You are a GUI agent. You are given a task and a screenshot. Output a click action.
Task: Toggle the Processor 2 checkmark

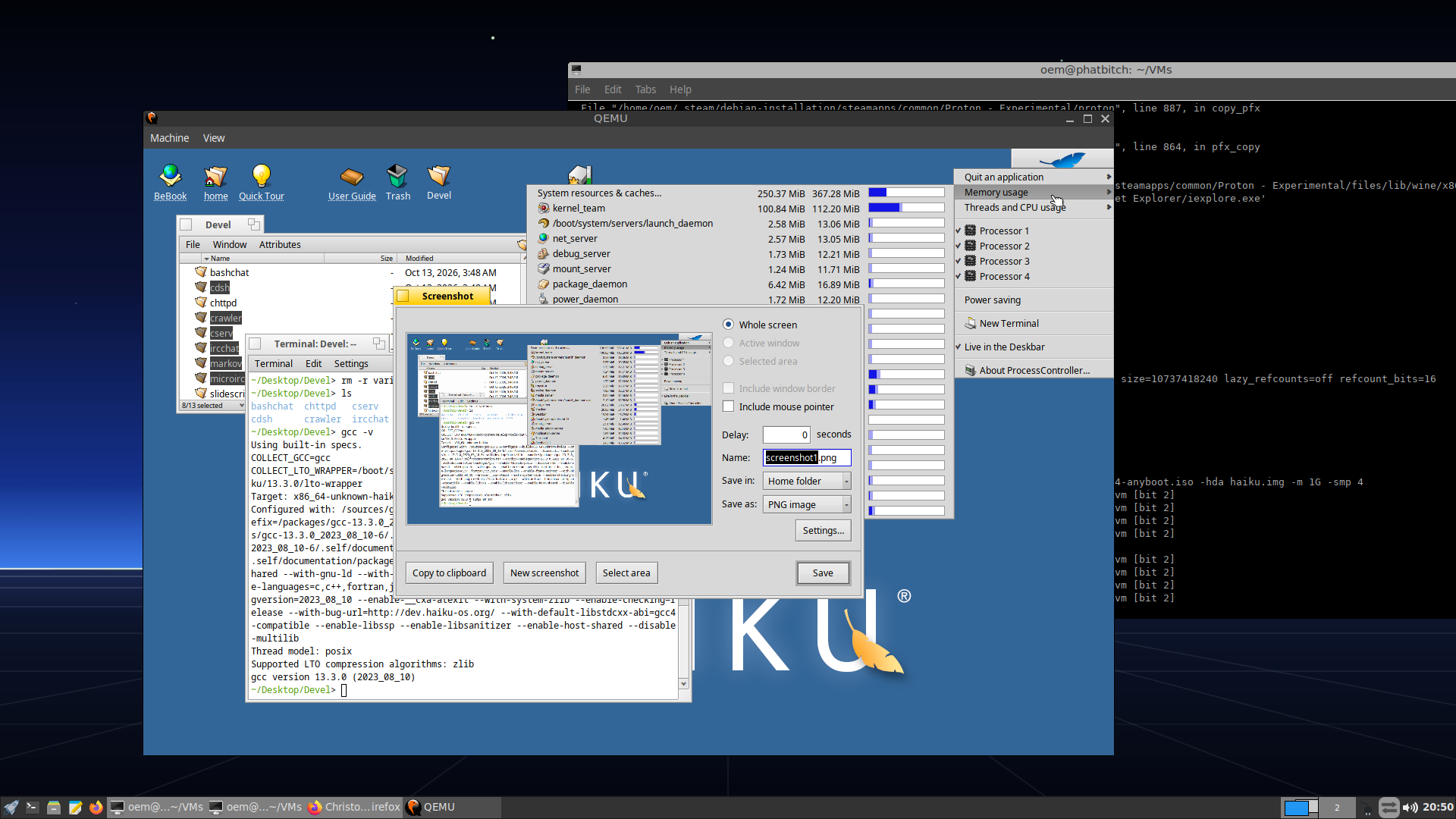tap(959, 246)
